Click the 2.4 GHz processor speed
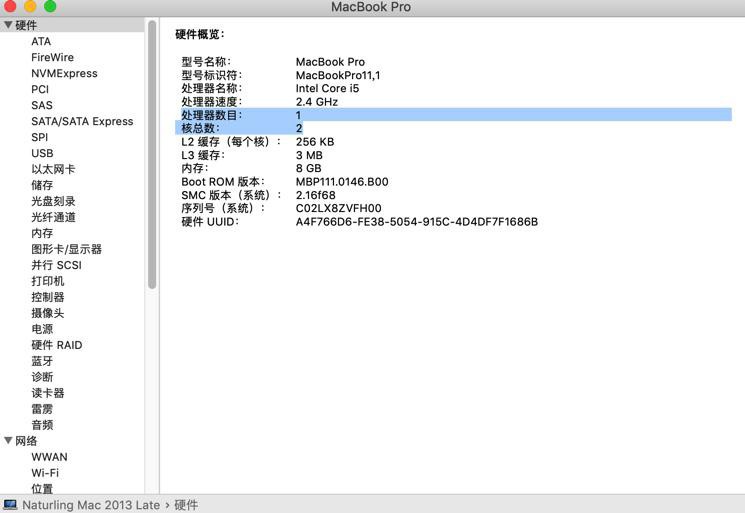745x513 pixels. coord(316,102)
